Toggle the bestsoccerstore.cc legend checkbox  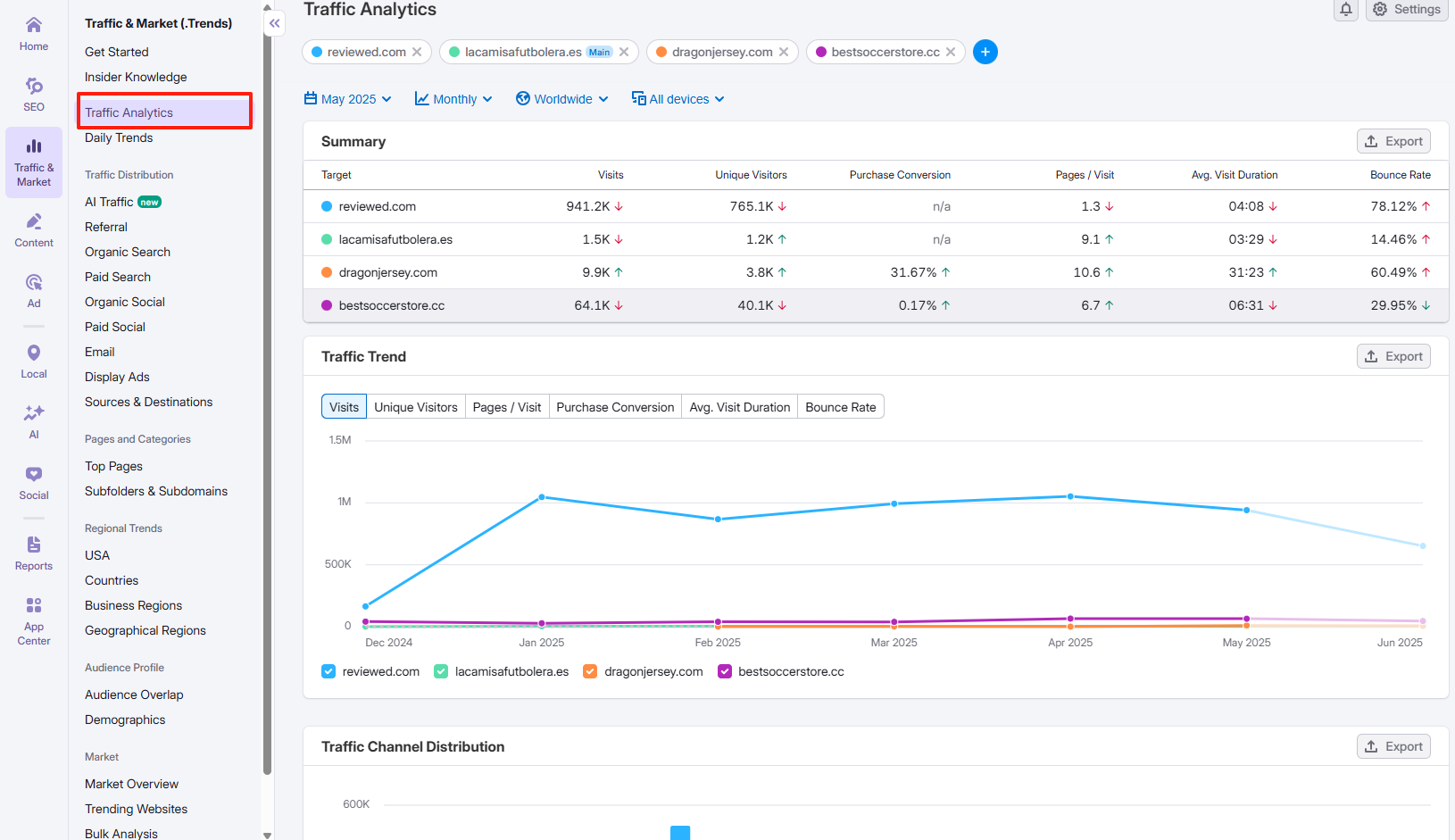(725, 671)
